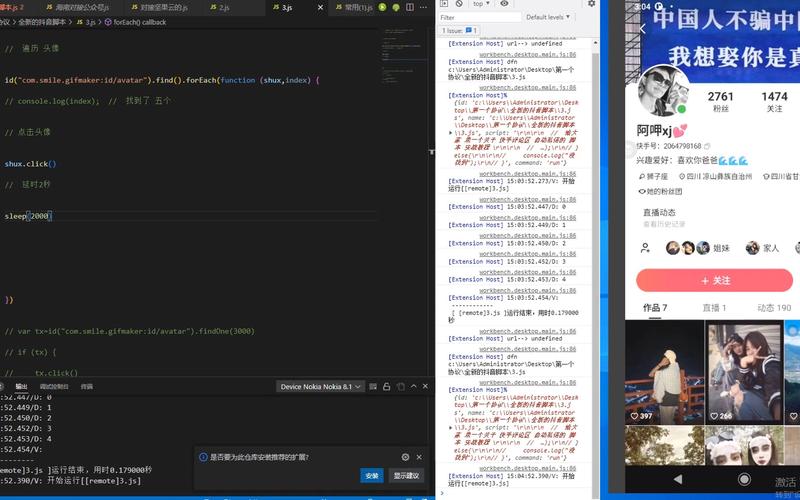
Task: Click the phone back arrow on profile
Action: [x=643, y=29]
